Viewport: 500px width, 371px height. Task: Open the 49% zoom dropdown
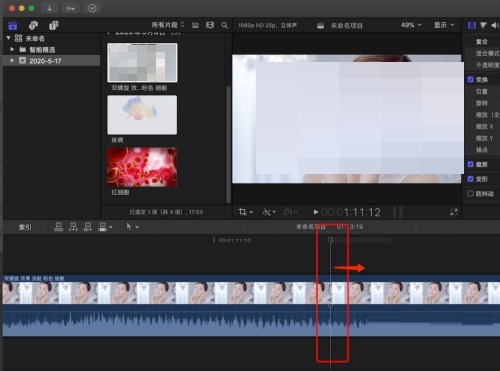(x=411, y=25)
